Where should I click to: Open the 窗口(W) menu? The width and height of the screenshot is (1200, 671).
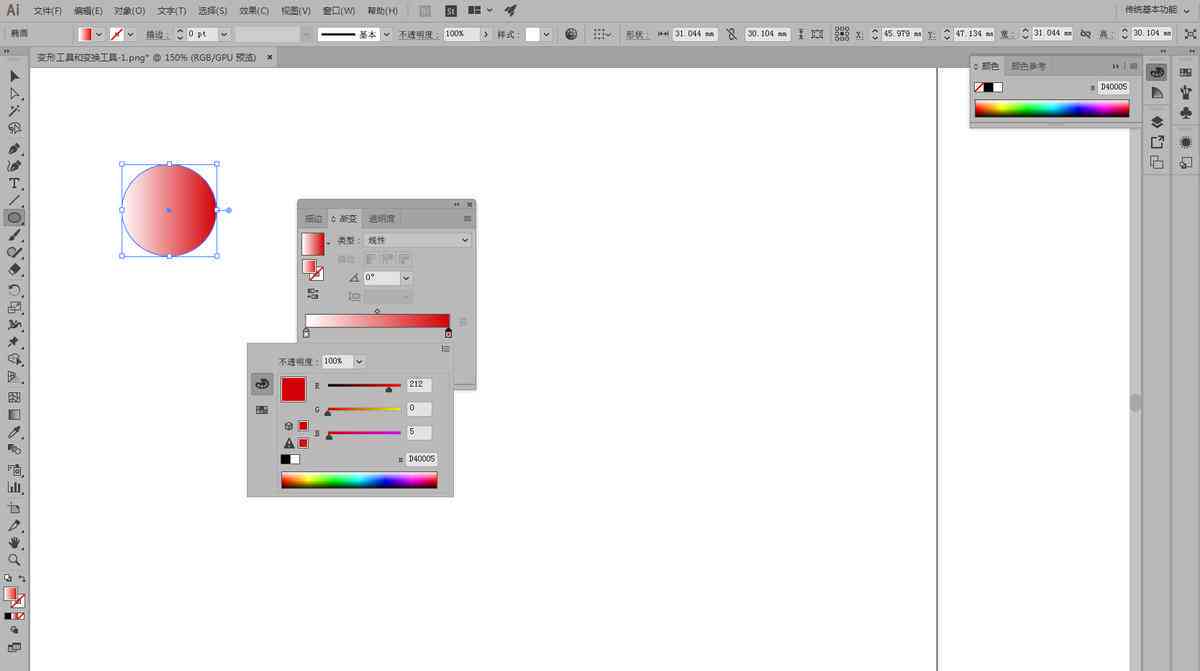(x=340, y=11)
